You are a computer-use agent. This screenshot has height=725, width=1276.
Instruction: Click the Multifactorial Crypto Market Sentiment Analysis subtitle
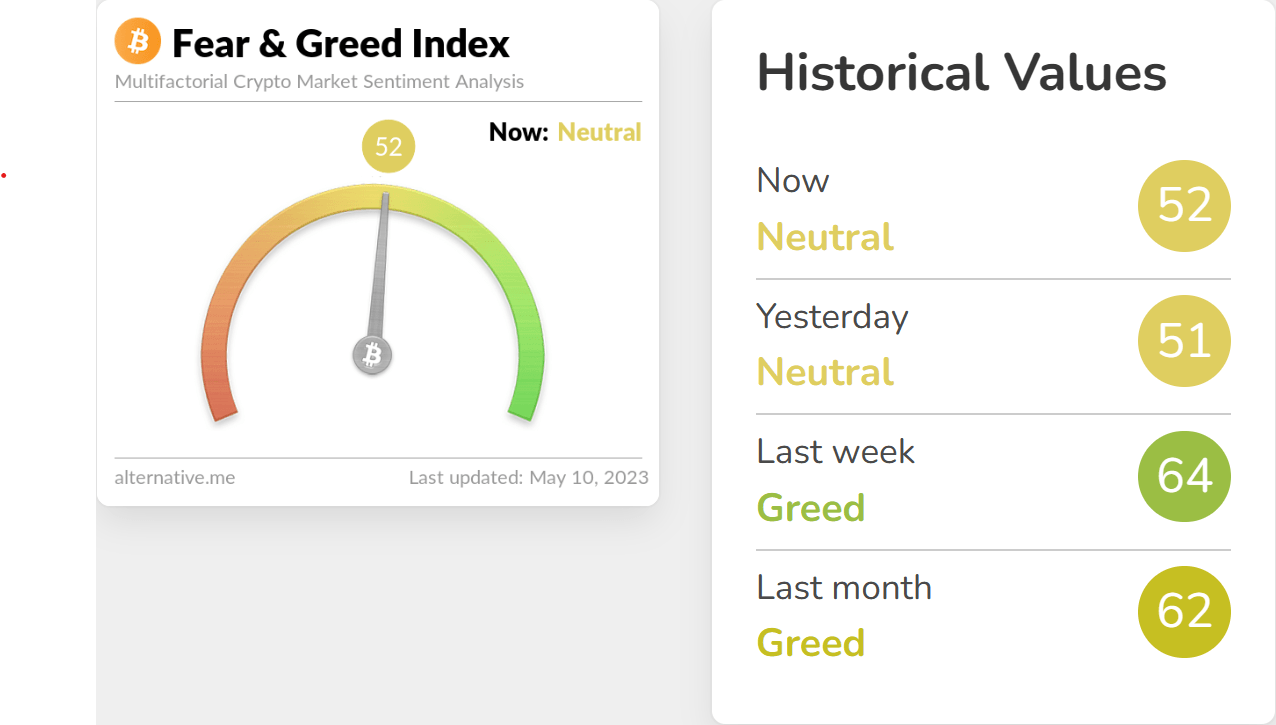click(320, 81)
